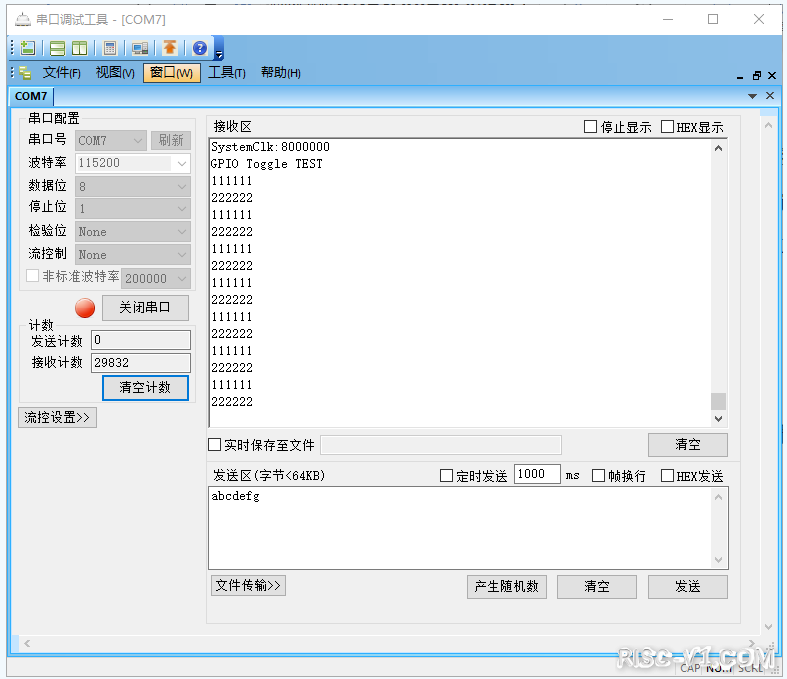Click the vertical tile windows icon
The height and width of the screenshot is (679, 787).
pos(79,48)
